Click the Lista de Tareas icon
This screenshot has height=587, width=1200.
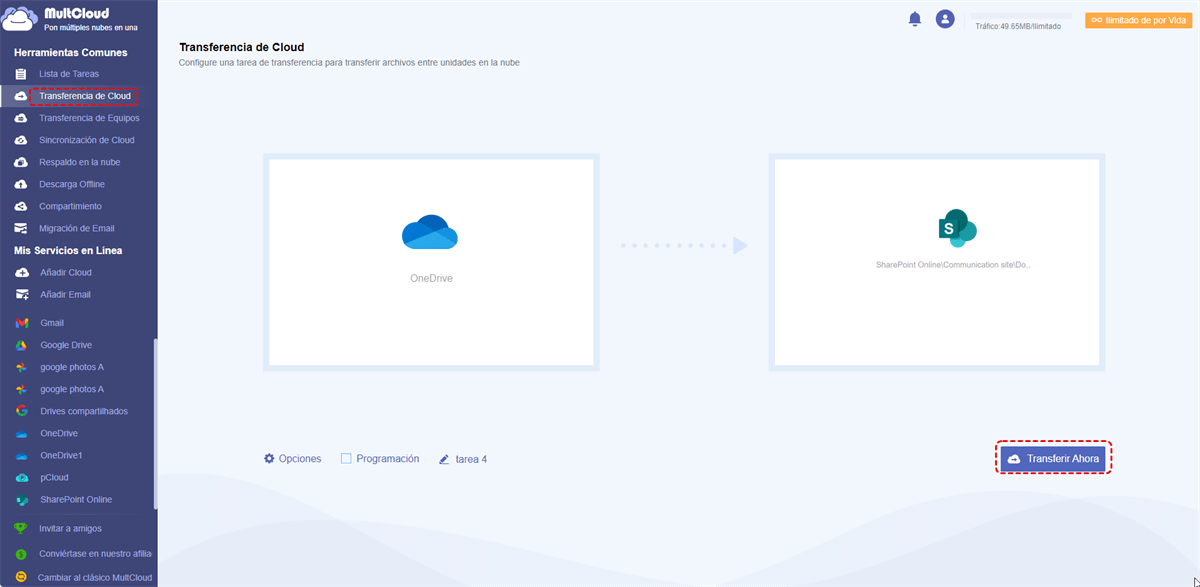click(x=21, y=74)
